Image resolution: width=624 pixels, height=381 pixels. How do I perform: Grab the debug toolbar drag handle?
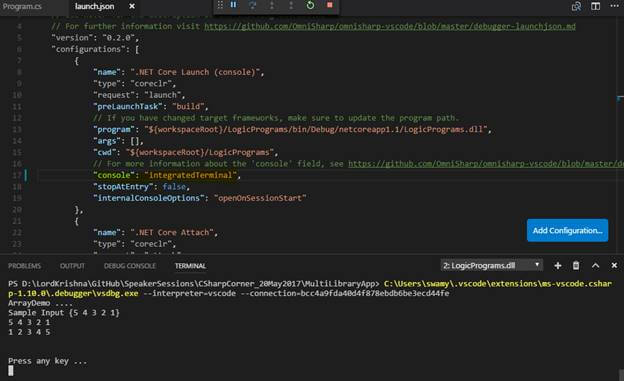(x=220, y=5)
